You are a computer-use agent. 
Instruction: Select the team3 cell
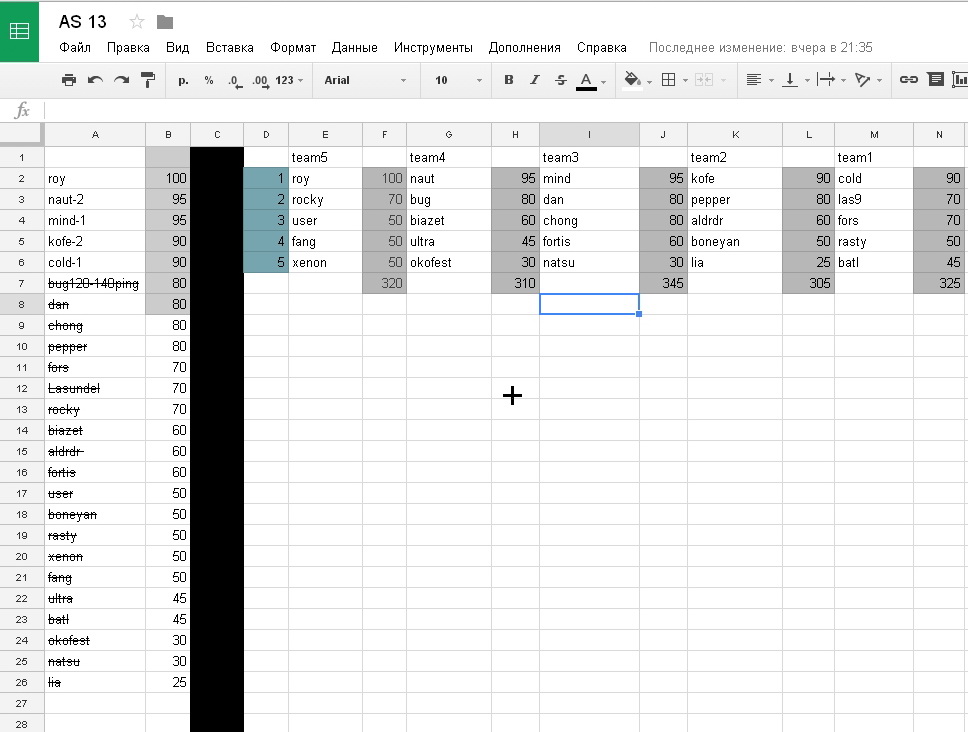pyautogui.click(x=589, y=157)
